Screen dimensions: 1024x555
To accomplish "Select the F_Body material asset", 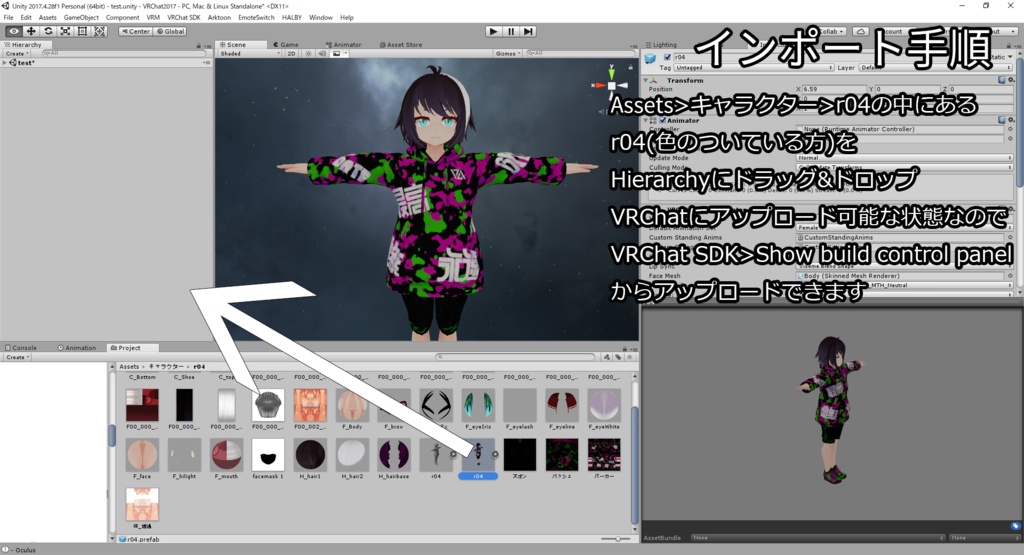I will pyautogui.click(x=352, y=409).
